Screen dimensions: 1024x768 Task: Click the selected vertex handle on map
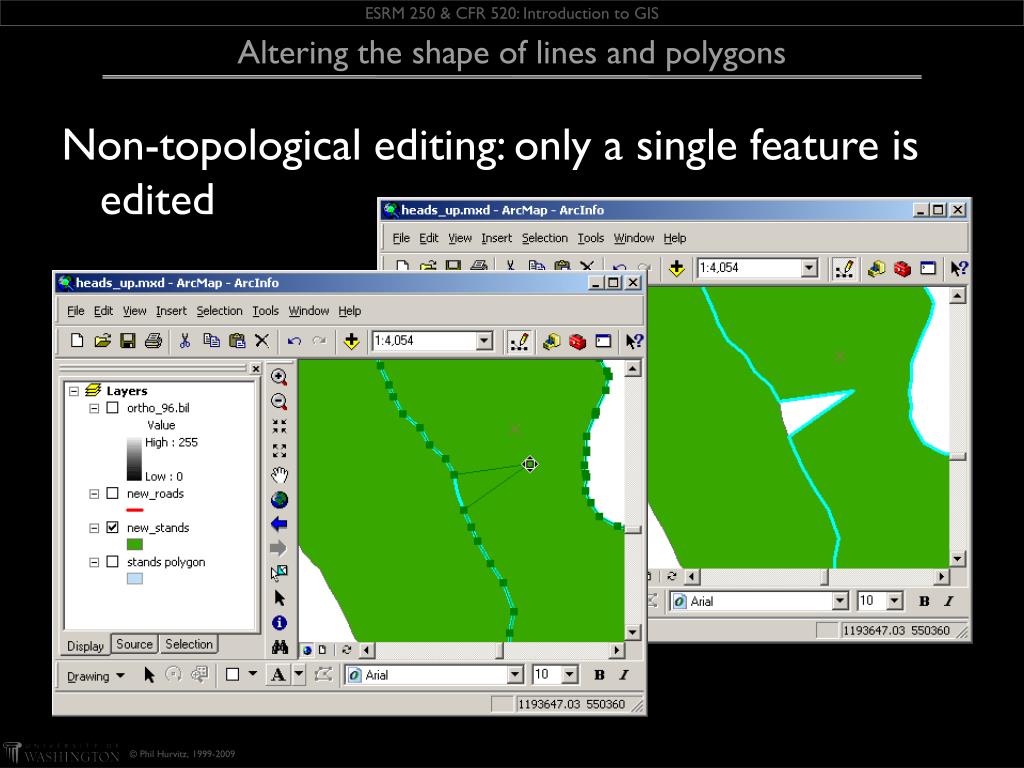[x=530, y=464]
